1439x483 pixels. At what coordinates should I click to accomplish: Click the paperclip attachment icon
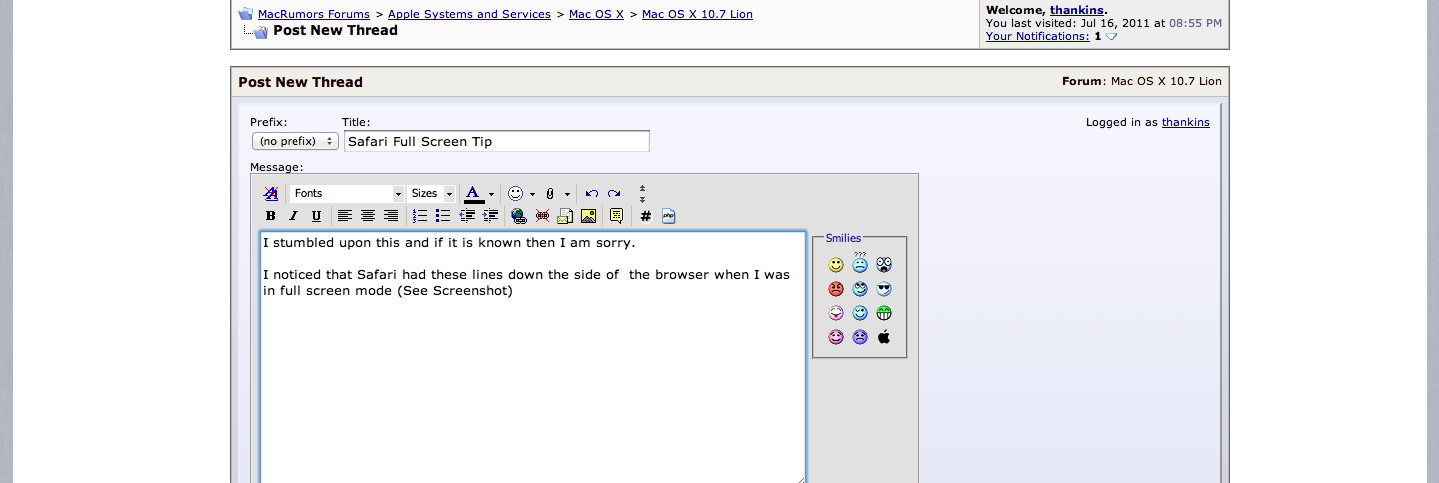[550, 194]
